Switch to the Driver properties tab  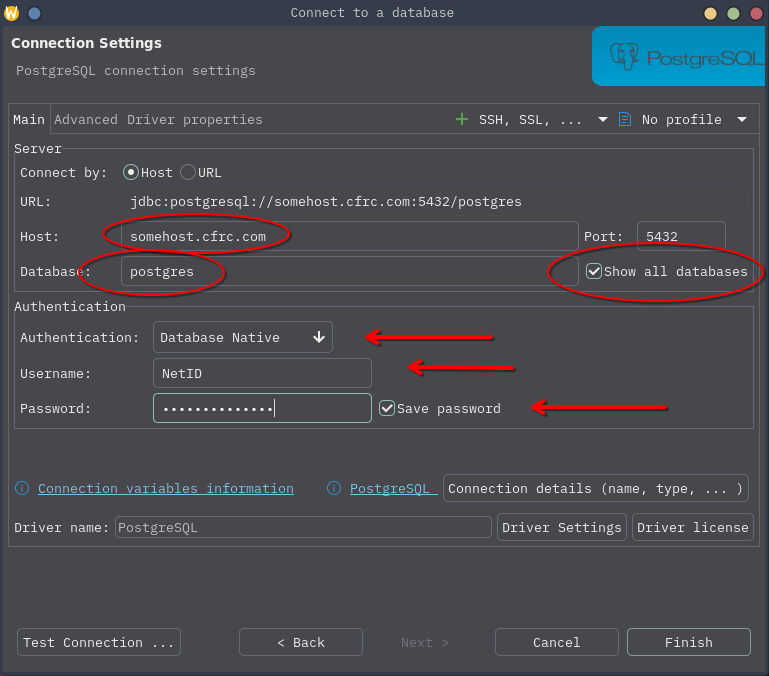coord(195,119)
